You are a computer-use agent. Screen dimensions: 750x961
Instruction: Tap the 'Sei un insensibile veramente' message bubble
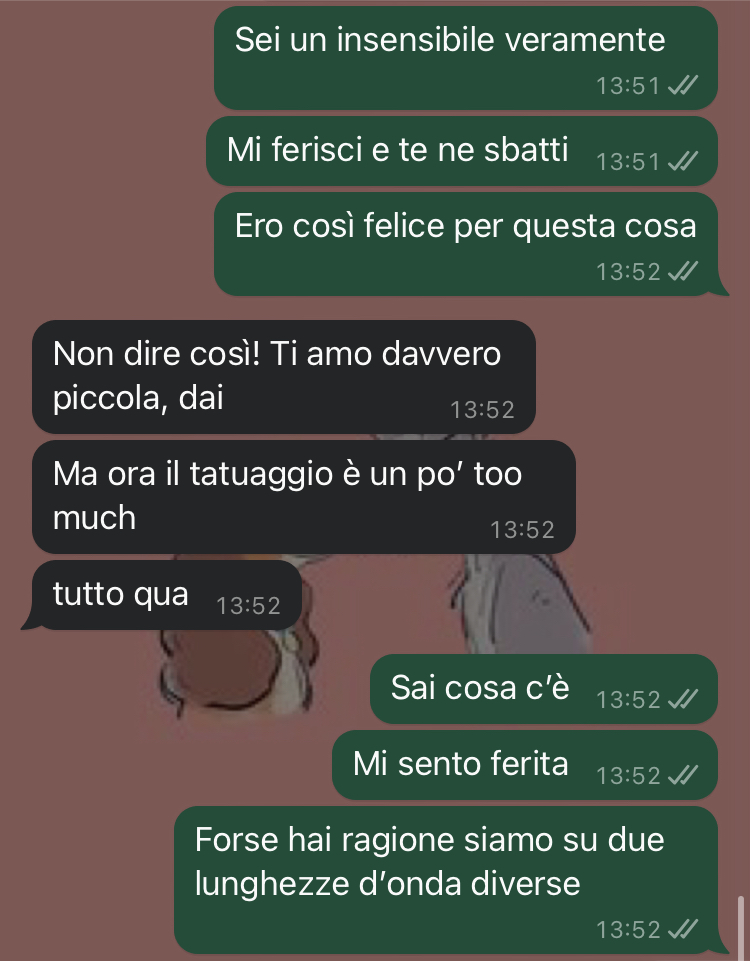(466, 58)
